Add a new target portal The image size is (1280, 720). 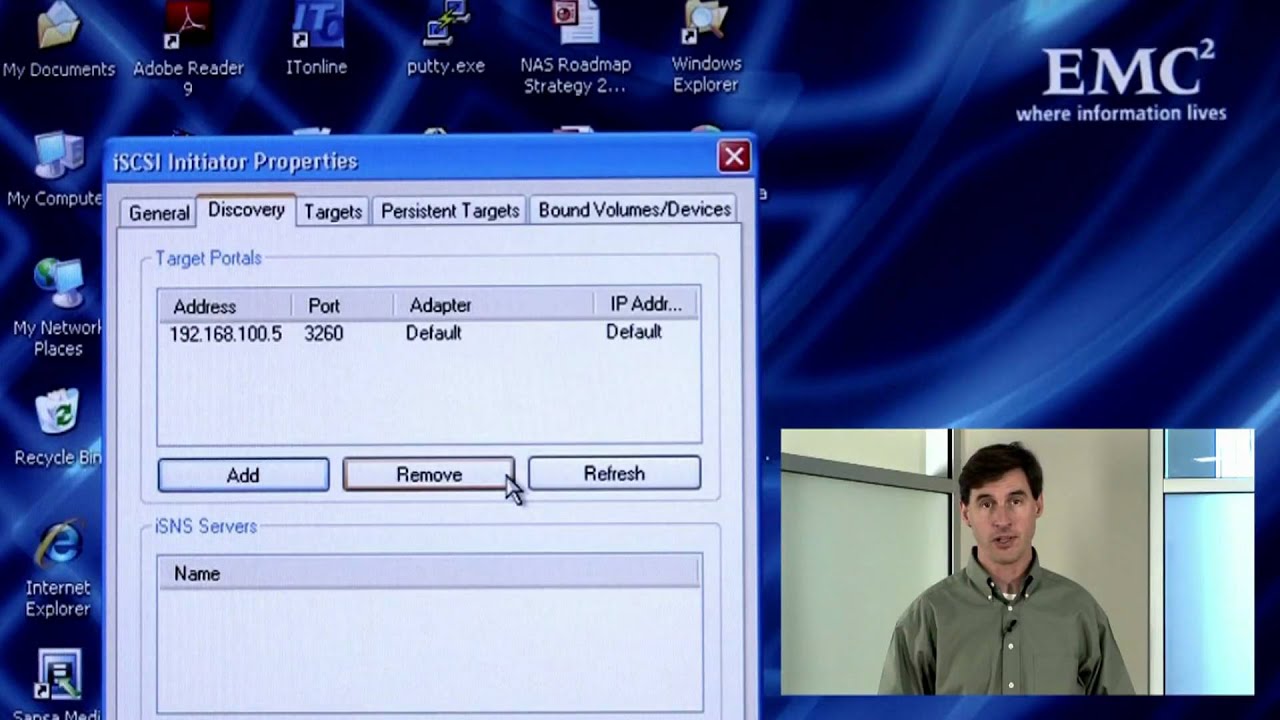[243, 475]
